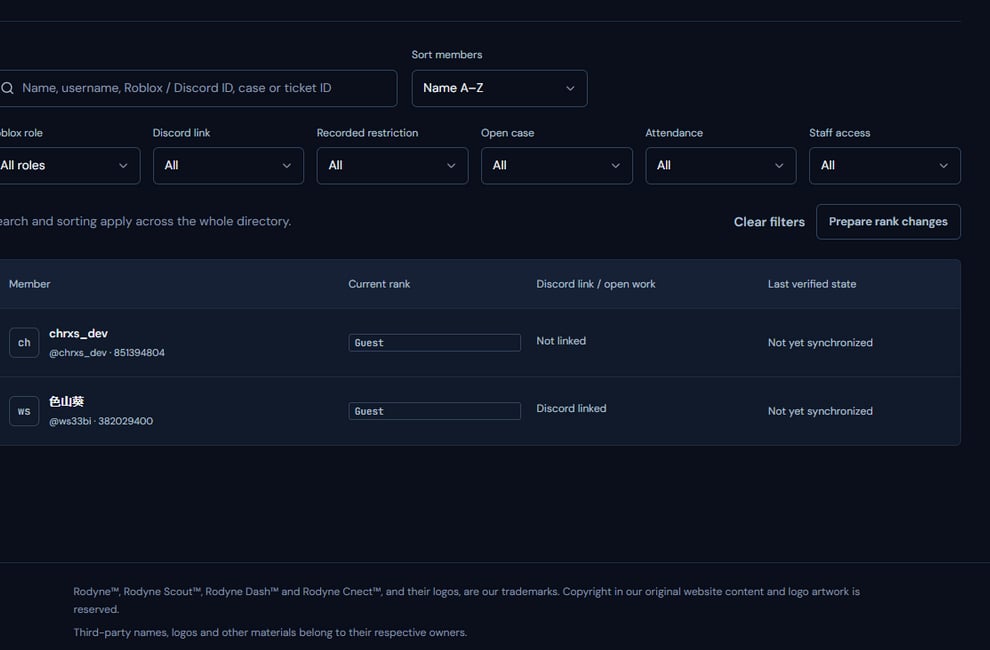
Task: Open the Sort members dropdown
Action: point(499,88)
